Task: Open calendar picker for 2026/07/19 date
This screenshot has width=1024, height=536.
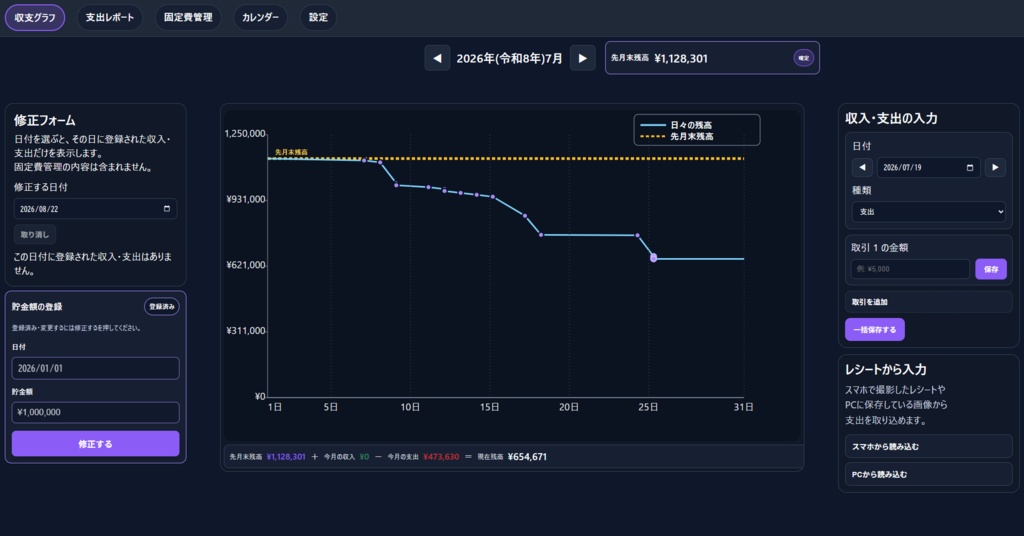Action: point(970,168)
